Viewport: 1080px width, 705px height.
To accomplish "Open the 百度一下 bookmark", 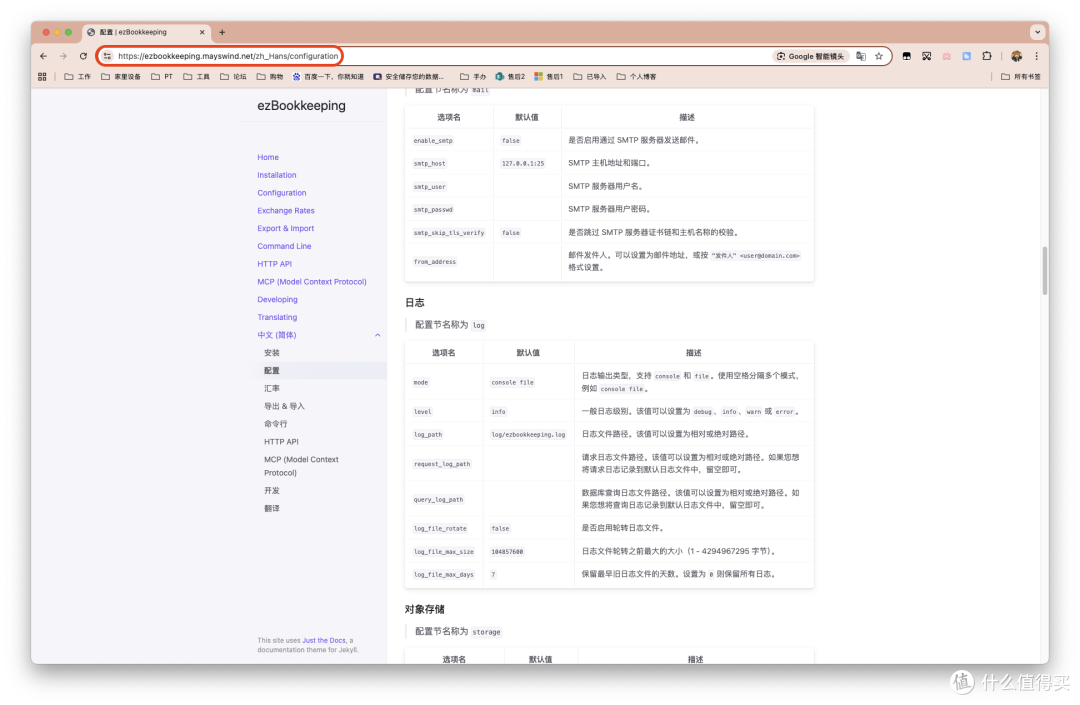I will coord(328,77).
